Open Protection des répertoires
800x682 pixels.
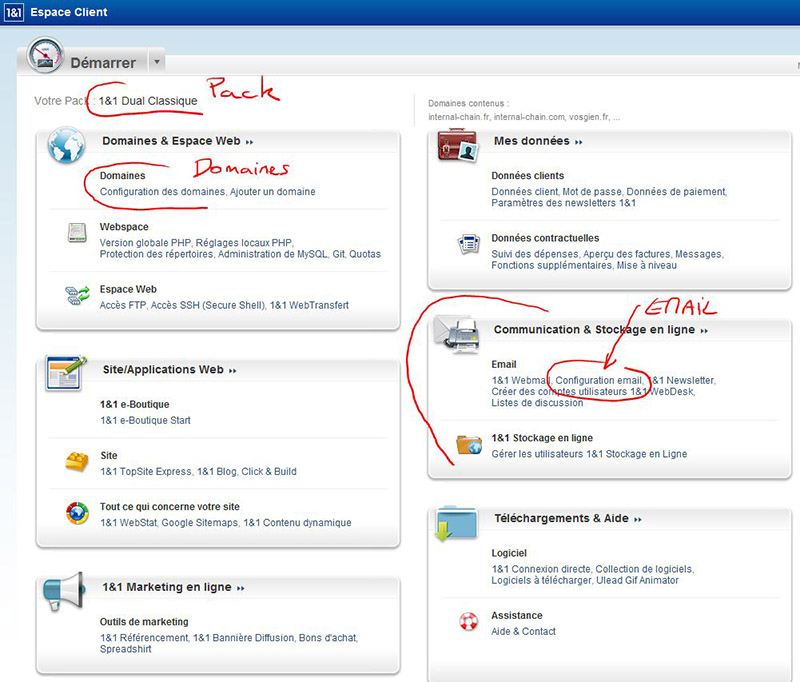(x=157, y=254)
